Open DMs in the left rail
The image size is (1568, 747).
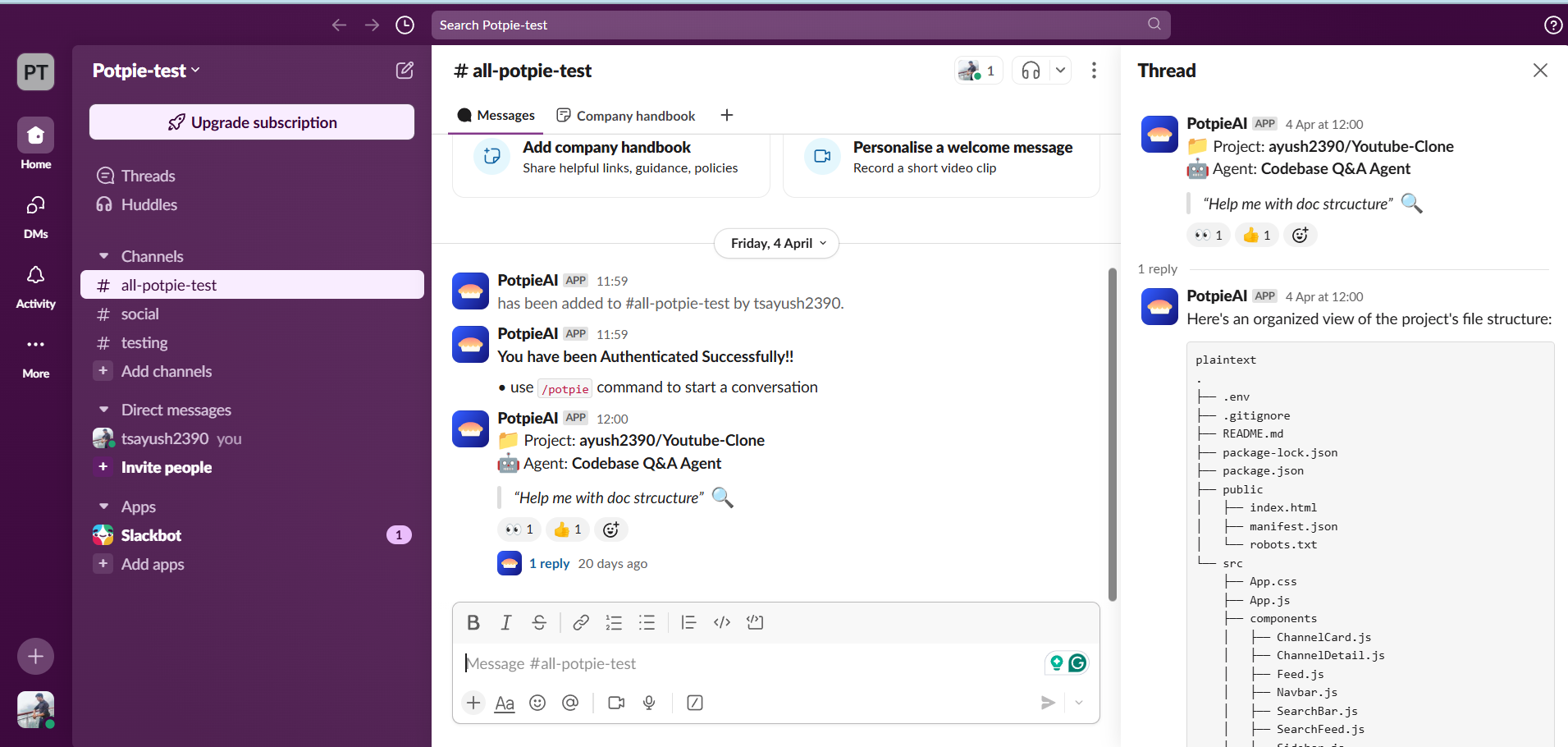36,217
